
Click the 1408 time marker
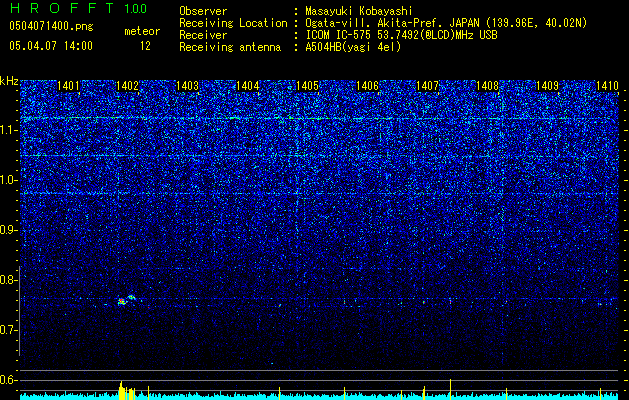click(487, 85)
